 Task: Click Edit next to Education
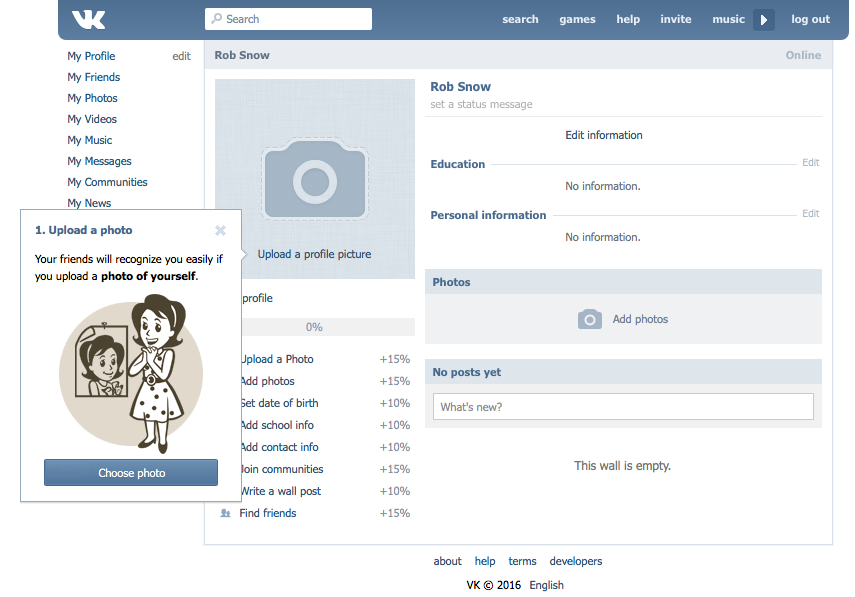[810, 162]
